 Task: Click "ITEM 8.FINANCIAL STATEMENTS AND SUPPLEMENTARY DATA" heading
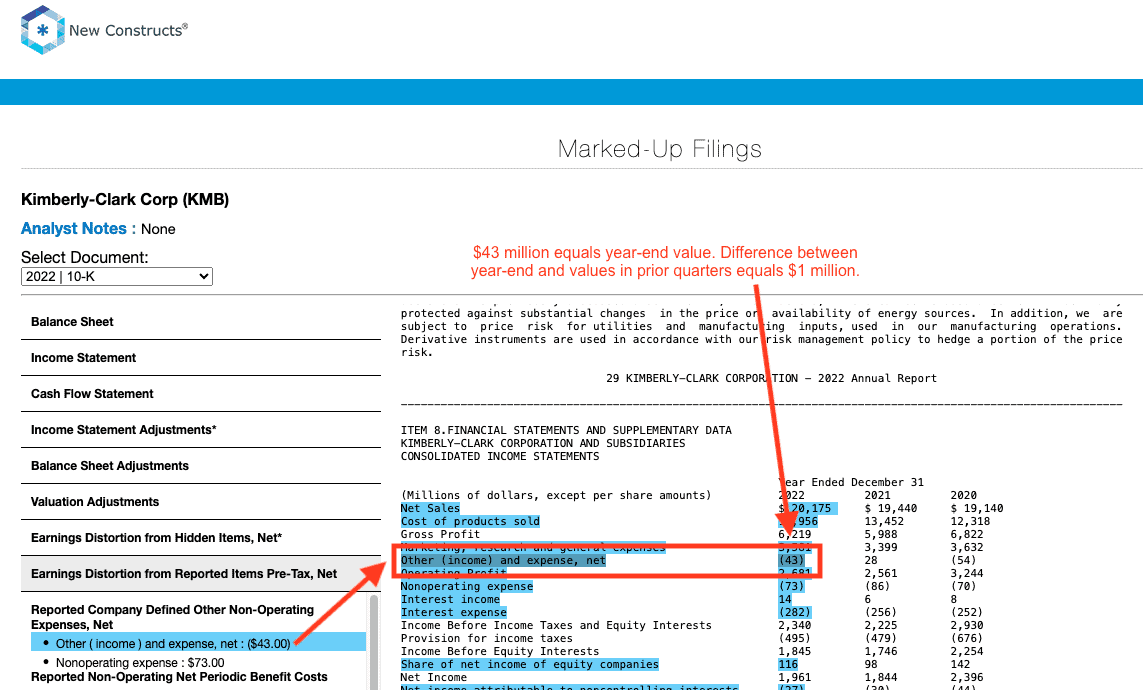(x=566, y=431)
